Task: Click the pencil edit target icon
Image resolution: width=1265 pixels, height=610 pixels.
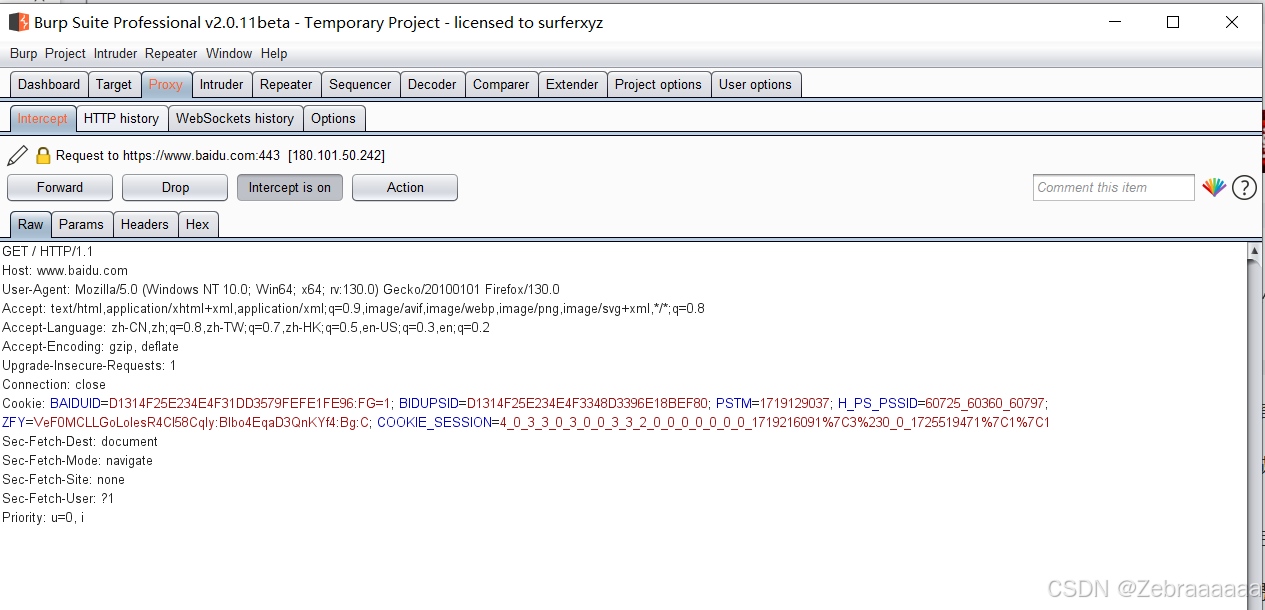Action: point(17,155)
